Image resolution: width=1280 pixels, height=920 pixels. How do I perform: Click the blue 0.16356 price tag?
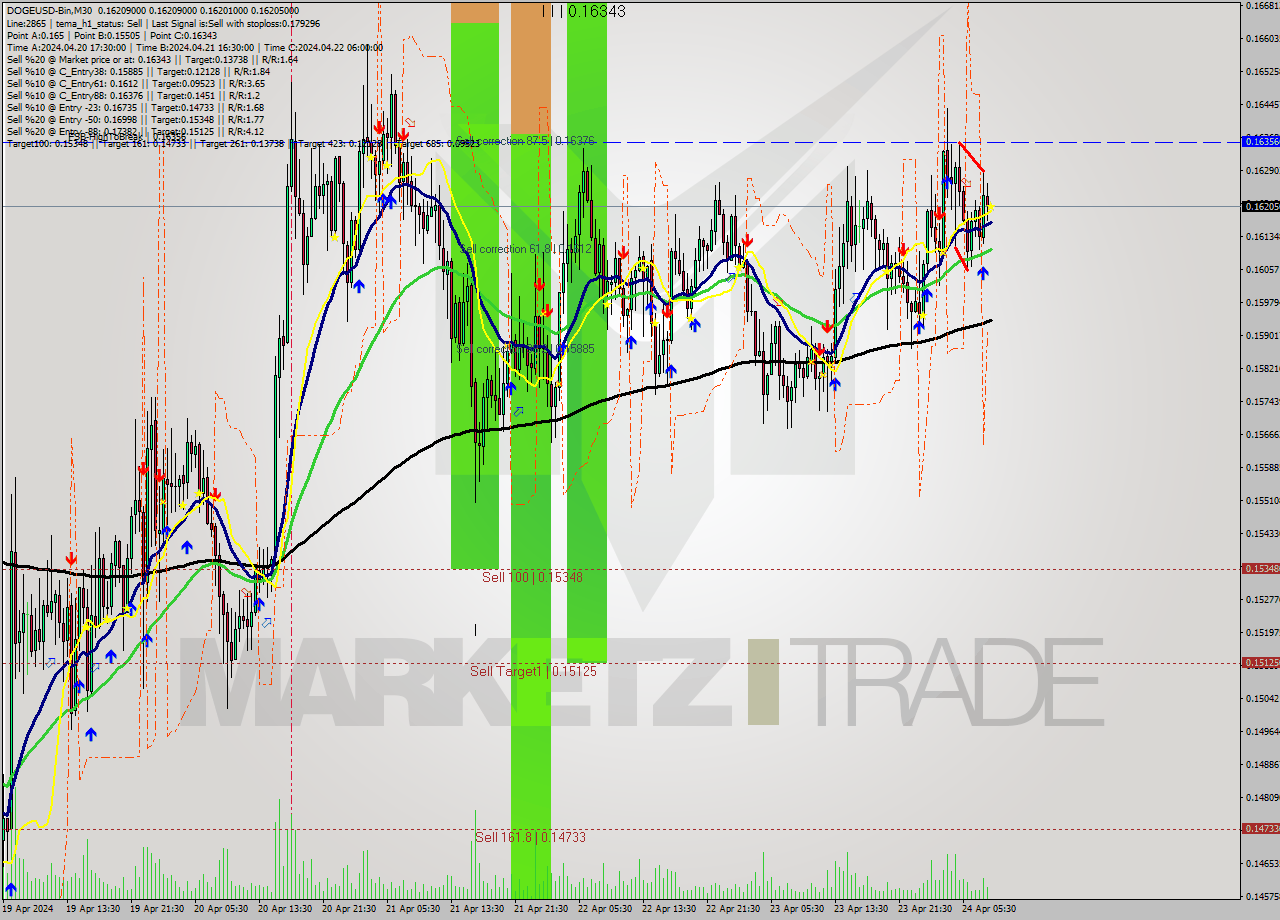1260,141
